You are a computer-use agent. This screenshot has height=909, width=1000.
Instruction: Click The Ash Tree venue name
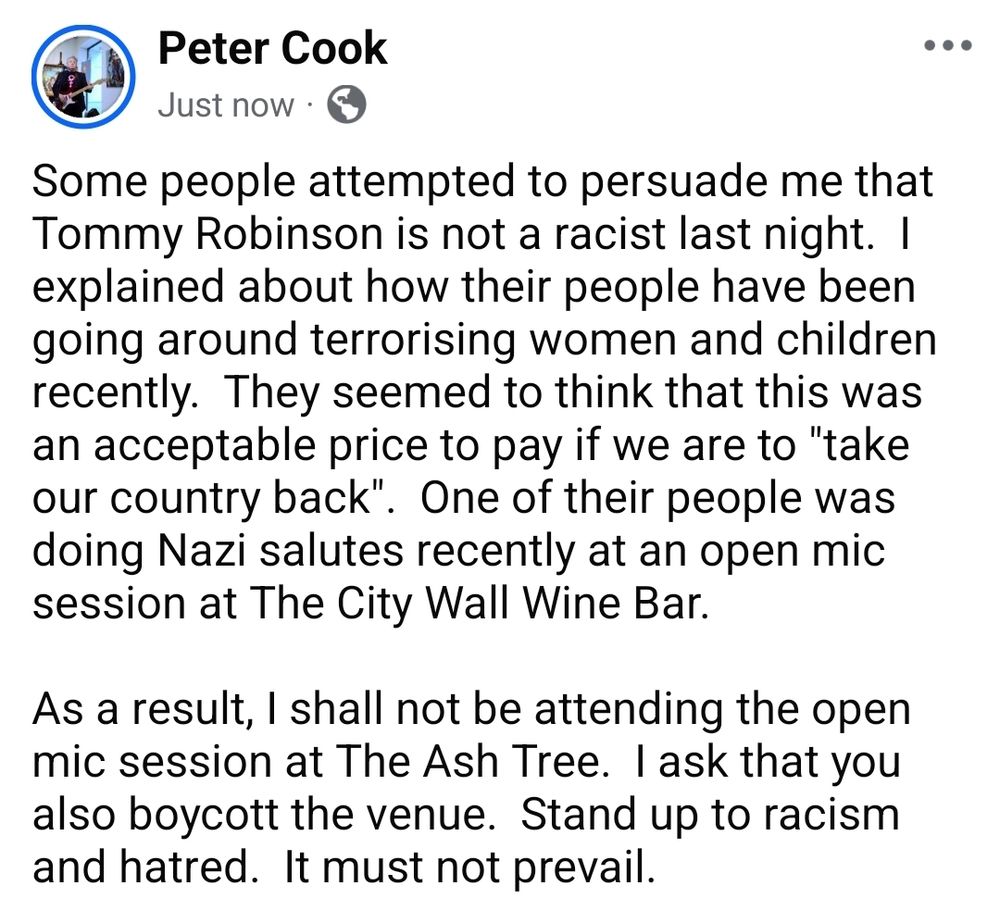pyautogui.click(x=467, y=761)
